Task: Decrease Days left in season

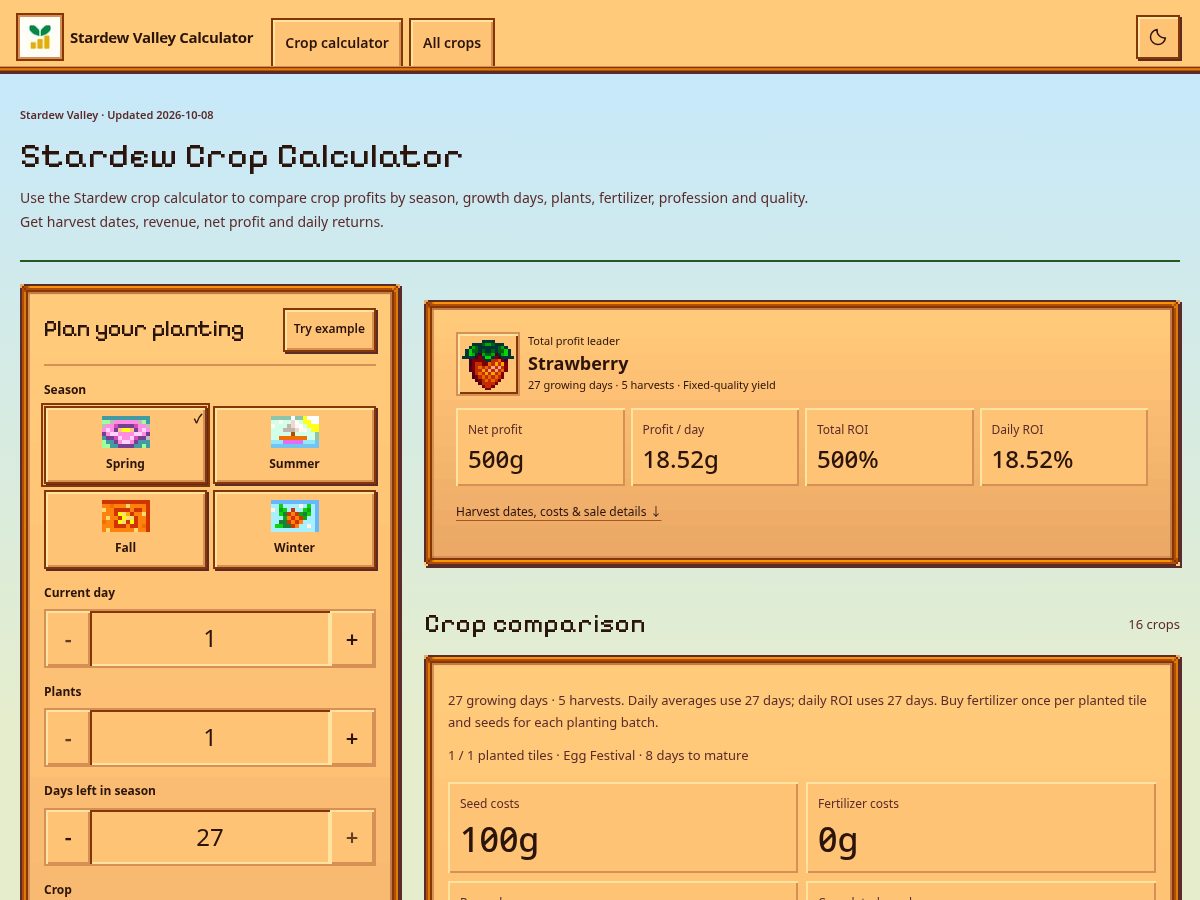Action: click(x=68, y=837)
